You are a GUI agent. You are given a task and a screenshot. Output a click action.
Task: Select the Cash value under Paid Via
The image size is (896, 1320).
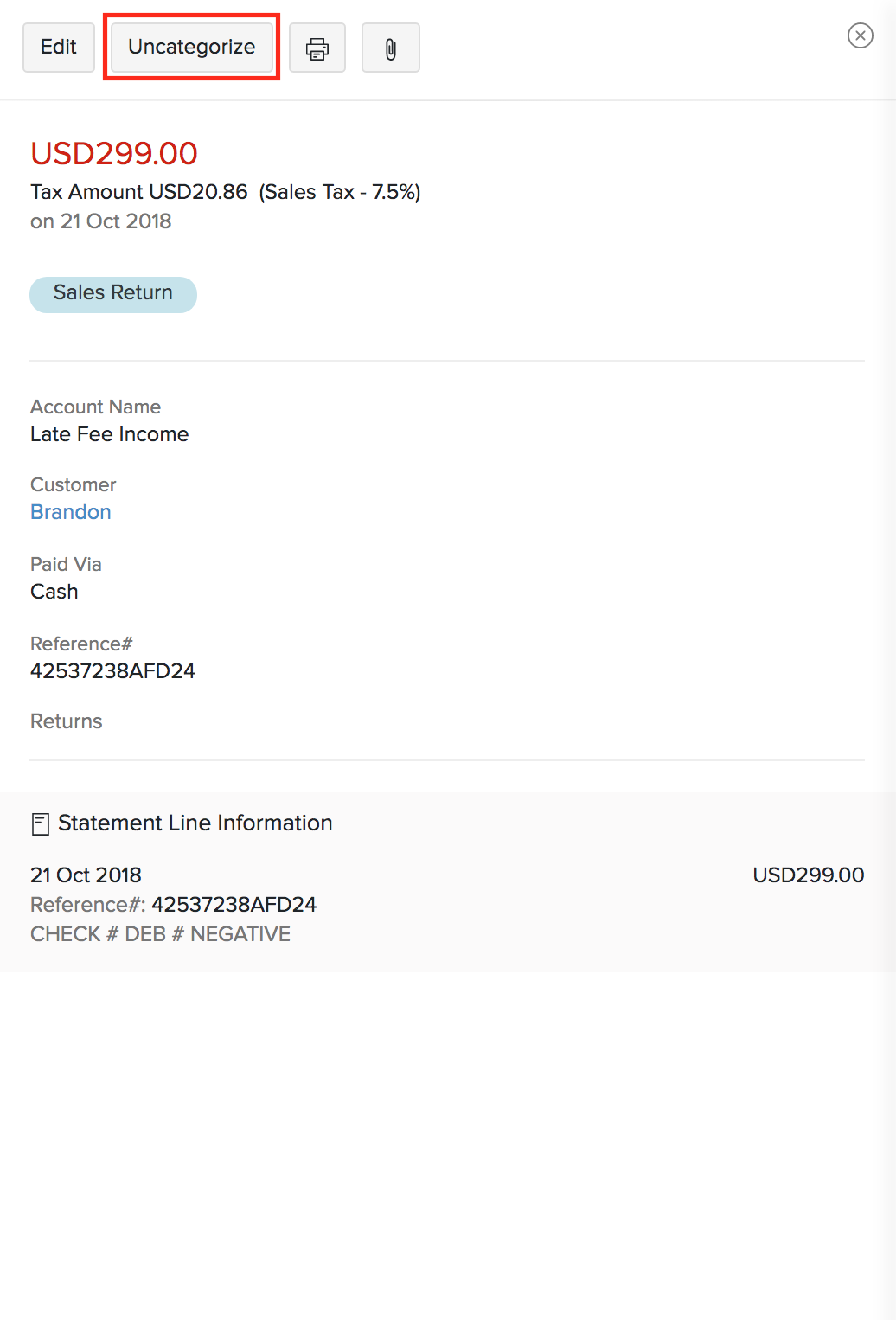54,592
